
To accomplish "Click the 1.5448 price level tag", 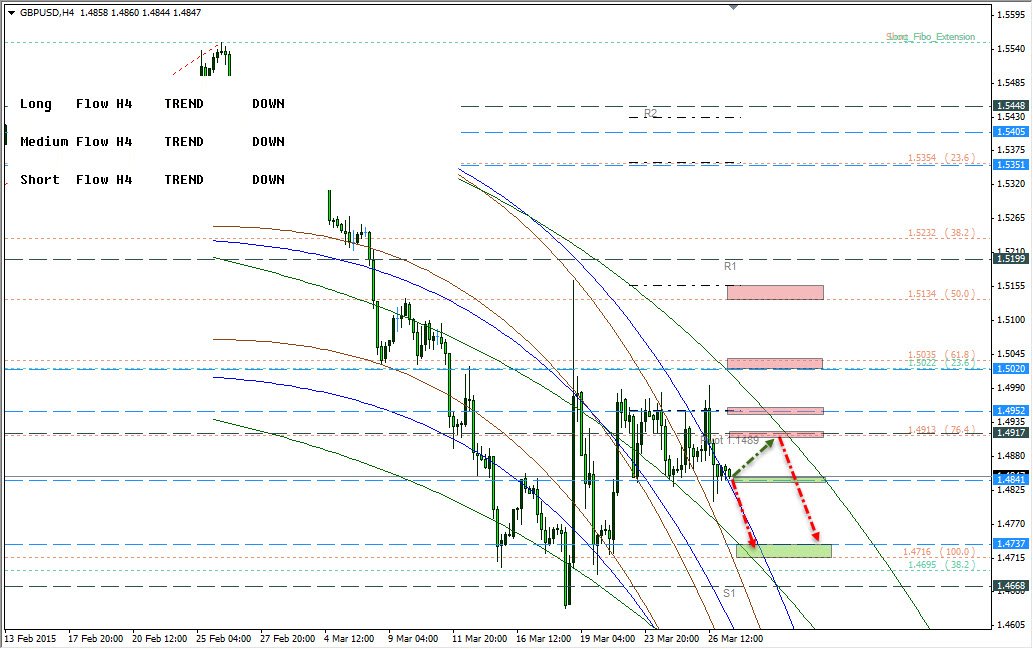I will point(1011,106).
